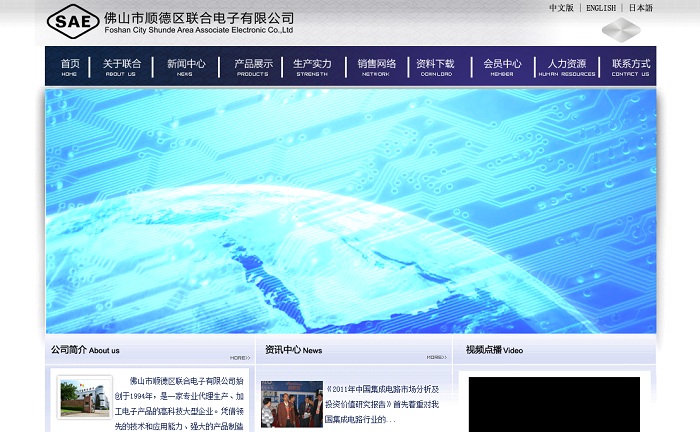The width and height of the screenshot is (700, 432).
Task: Open the 新闻中心 News menu item
Action: click(186, 67)
